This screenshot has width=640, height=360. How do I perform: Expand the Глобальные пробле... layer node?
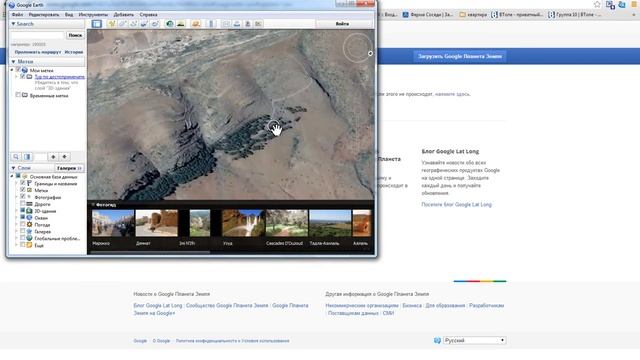tap(17, 238)
